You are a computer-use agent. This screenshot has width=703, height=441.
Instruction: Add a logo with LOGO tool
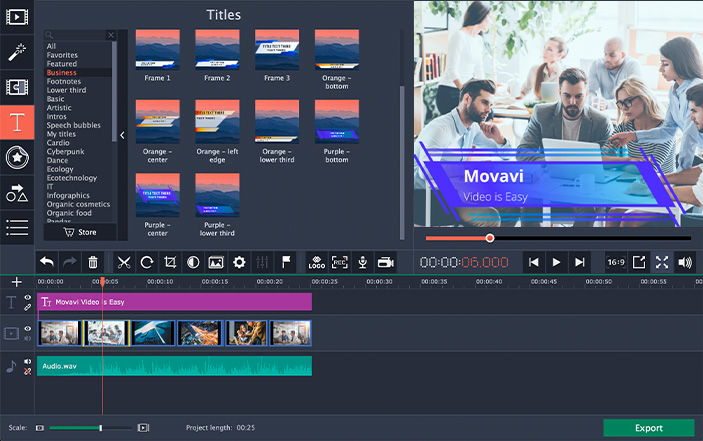point(317,262)
